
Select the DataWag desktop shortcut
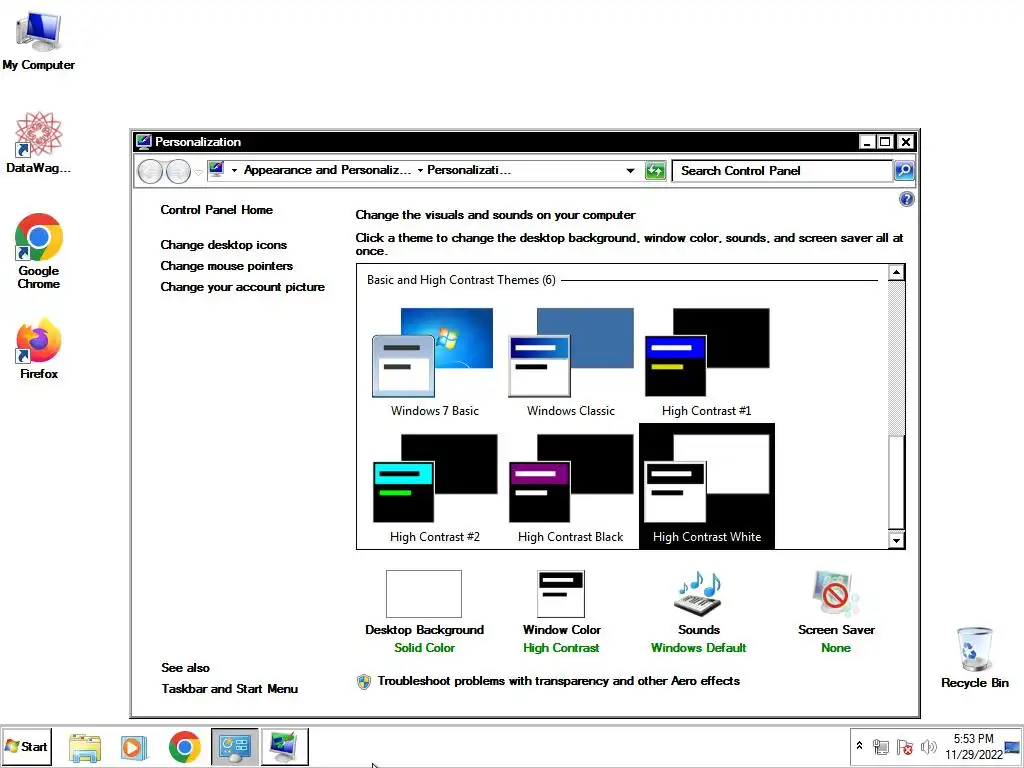(x=39, y=142)
